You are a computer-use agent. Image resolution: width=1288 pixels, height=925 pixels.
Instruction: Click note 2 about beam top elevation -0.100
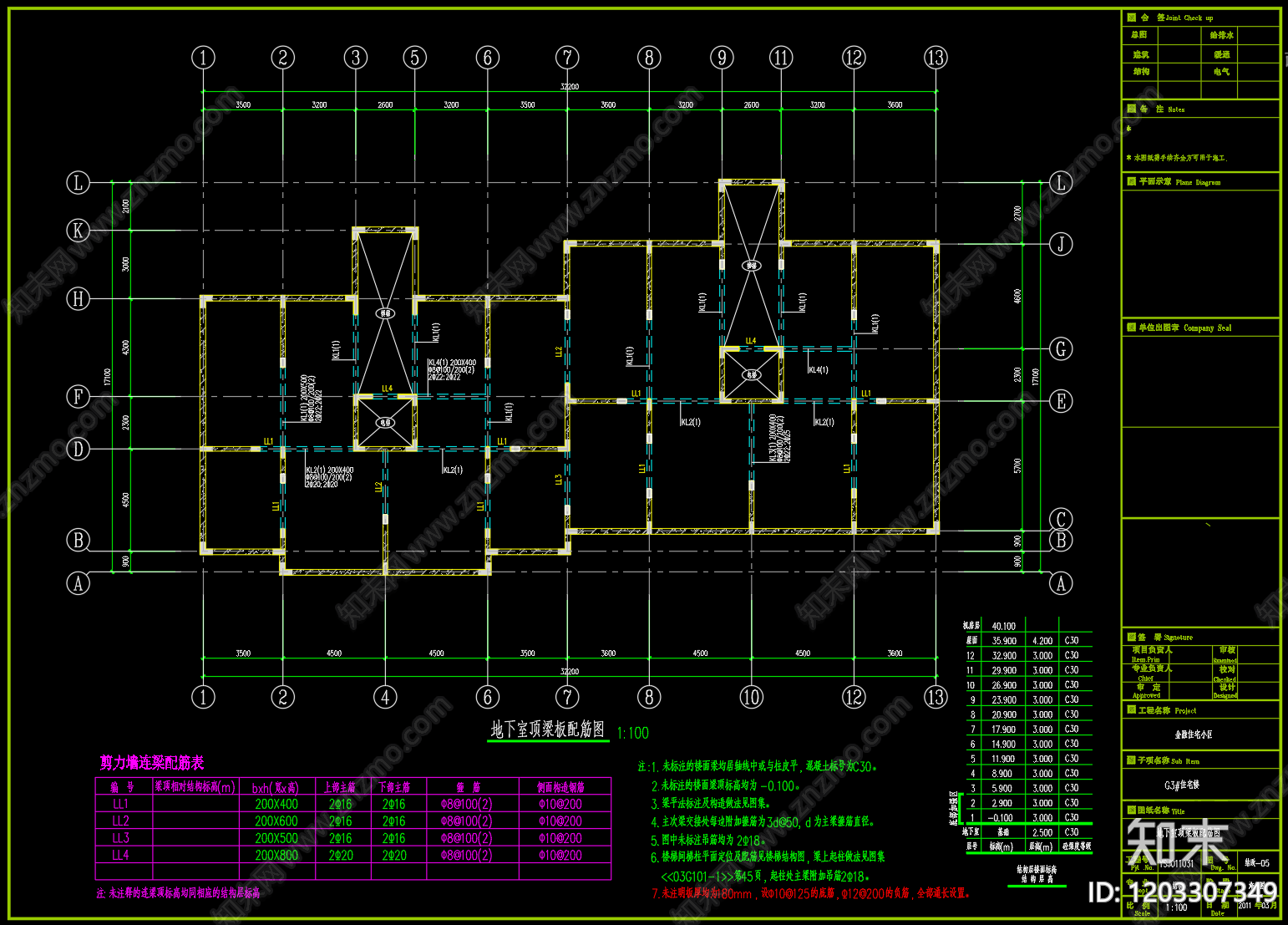coord(726,785)
